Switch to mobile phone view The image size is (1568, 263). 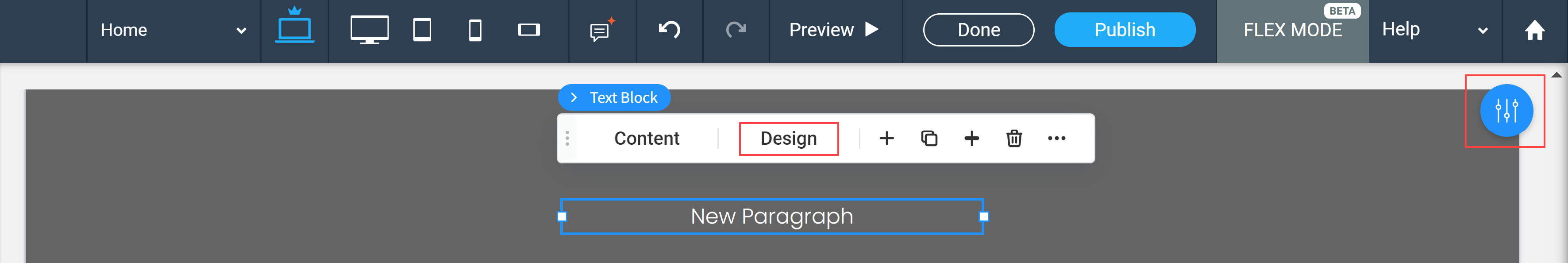(475, 29)
